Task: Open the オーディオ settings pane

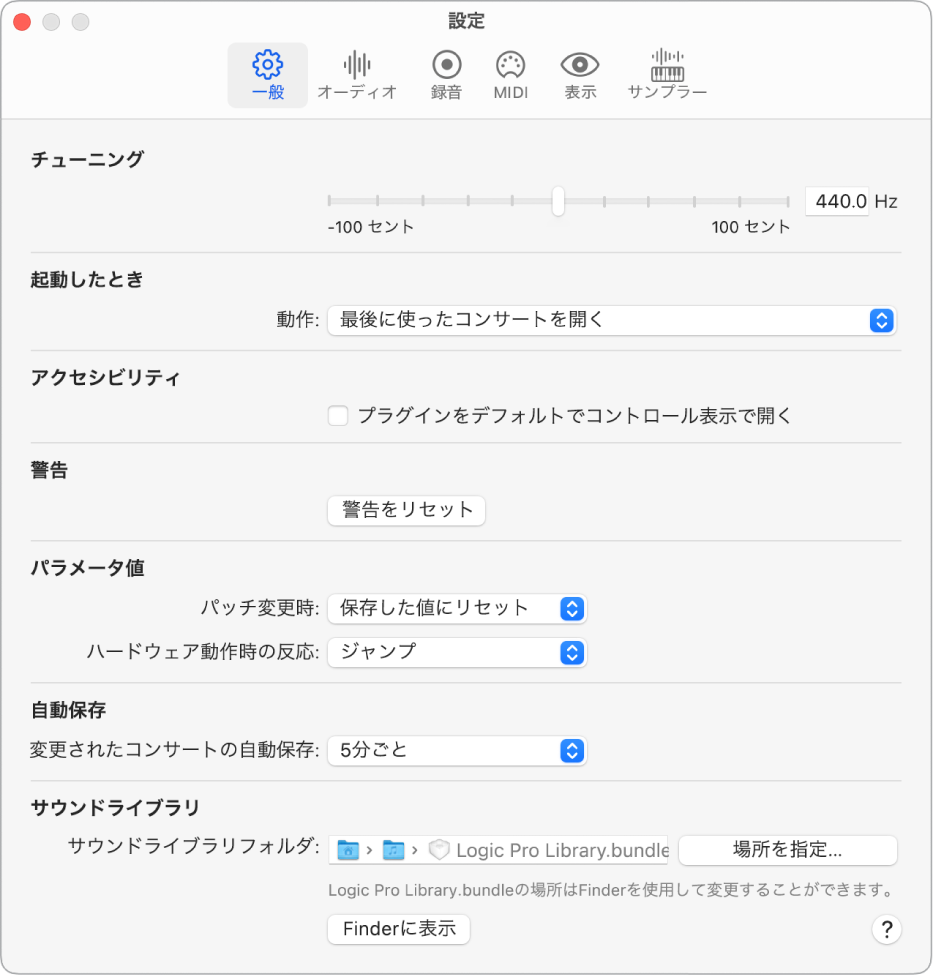Action: 357,73
